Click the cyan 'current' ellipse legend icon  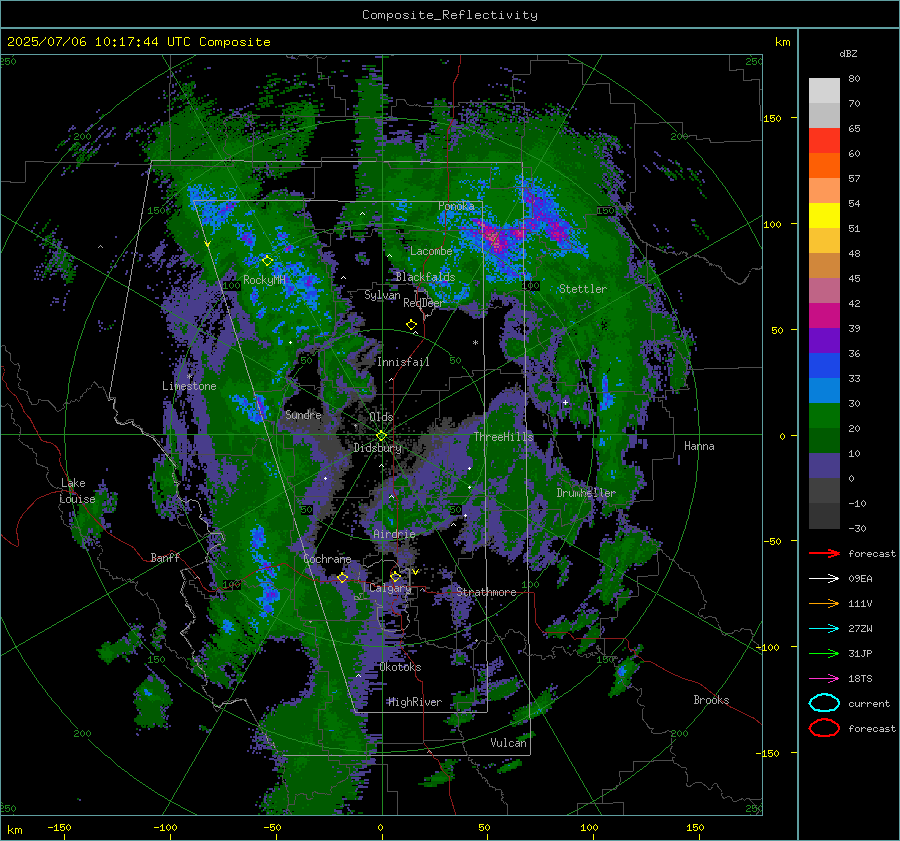click(x=824, y=703)
